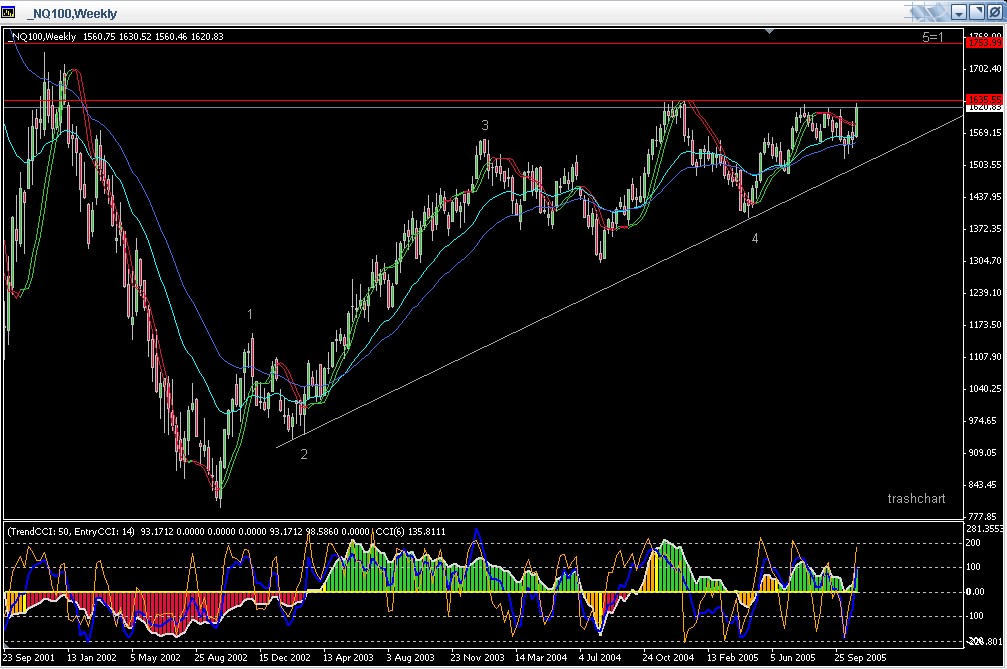Select wave label '1' on chart
The width and height of the screenshot is (1007, 669).
(x=250, y=314)
